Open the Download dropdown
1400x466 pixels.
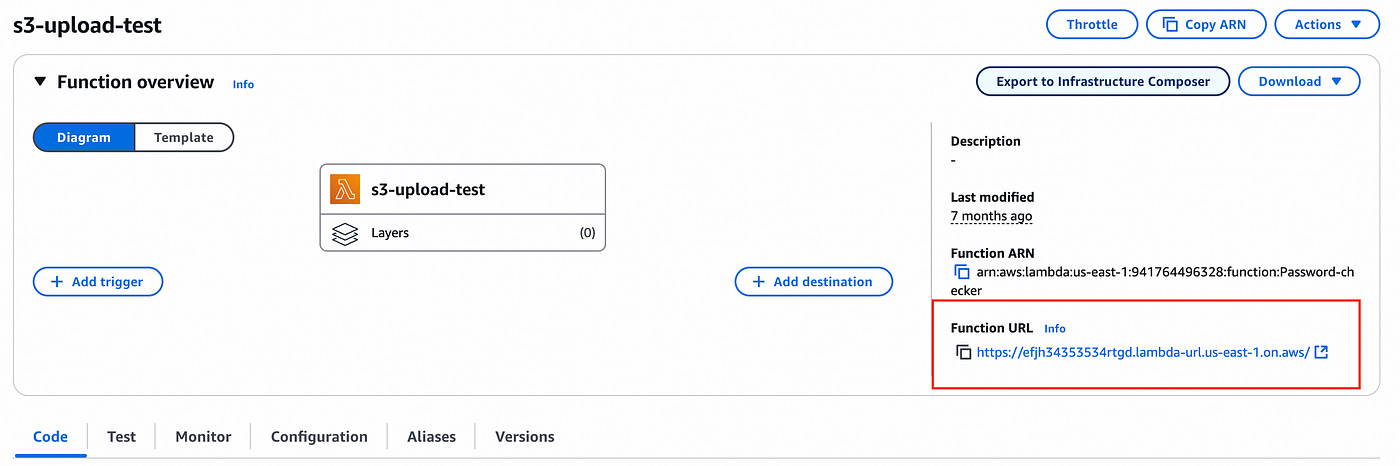point(1299,82)
